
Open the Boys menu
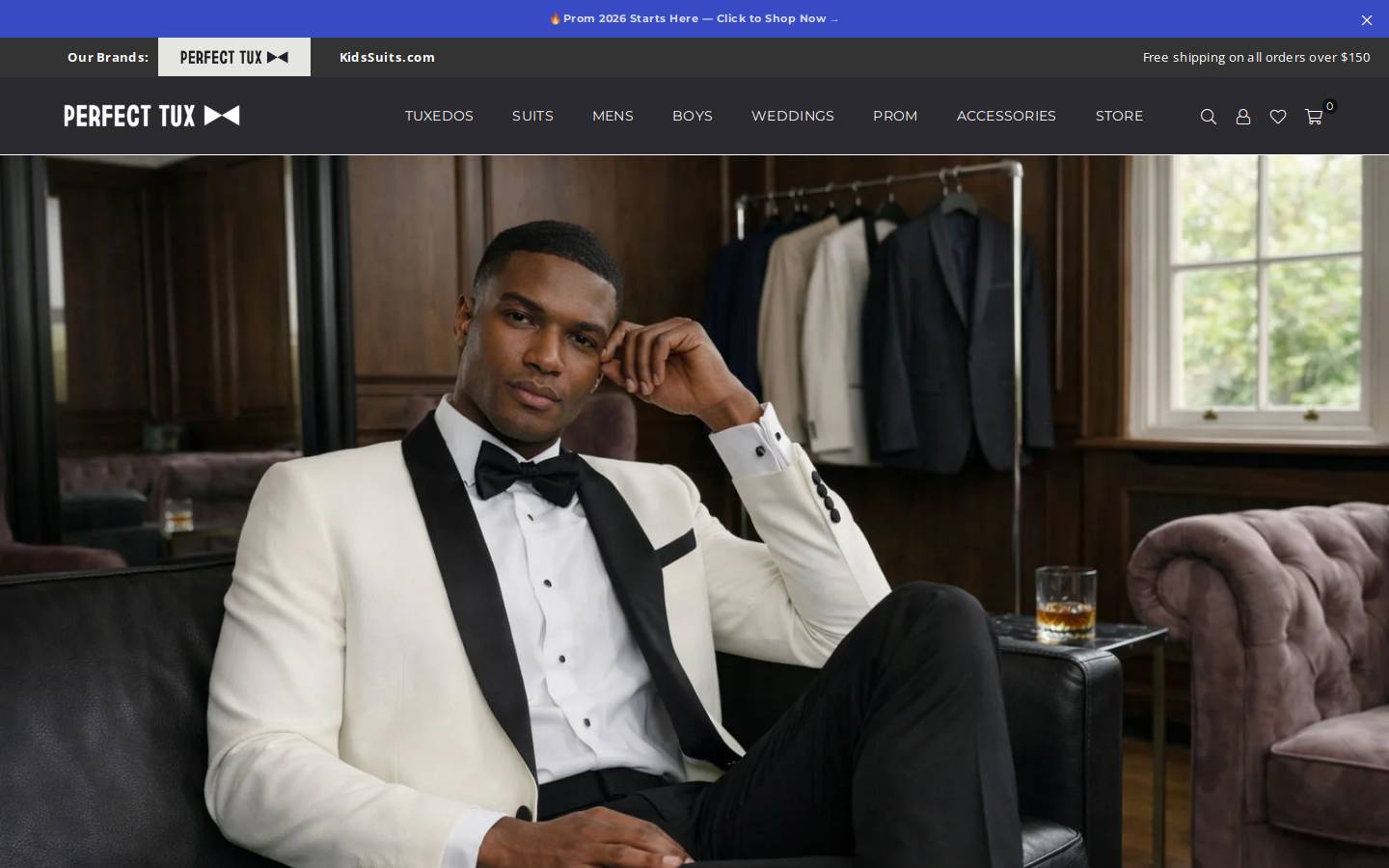coord(693,116)
